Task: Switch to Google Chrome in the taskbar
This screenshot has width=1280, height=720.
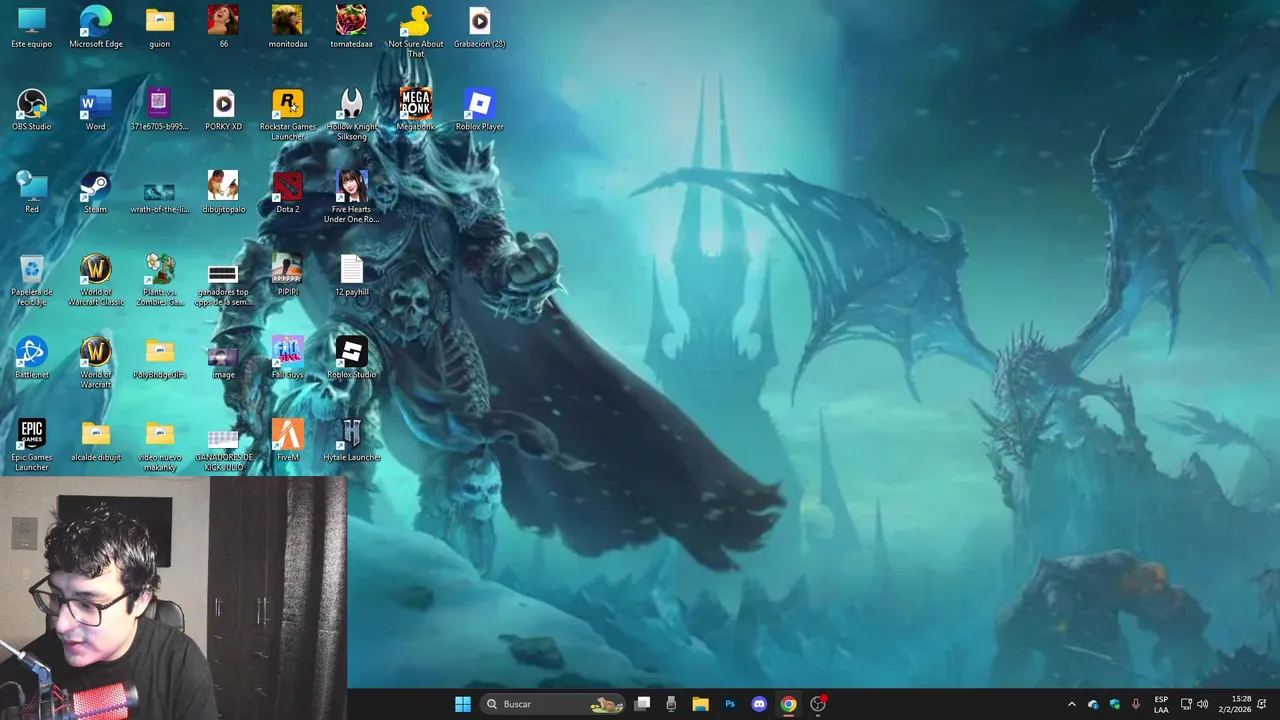Action: (x=789, y=704)
